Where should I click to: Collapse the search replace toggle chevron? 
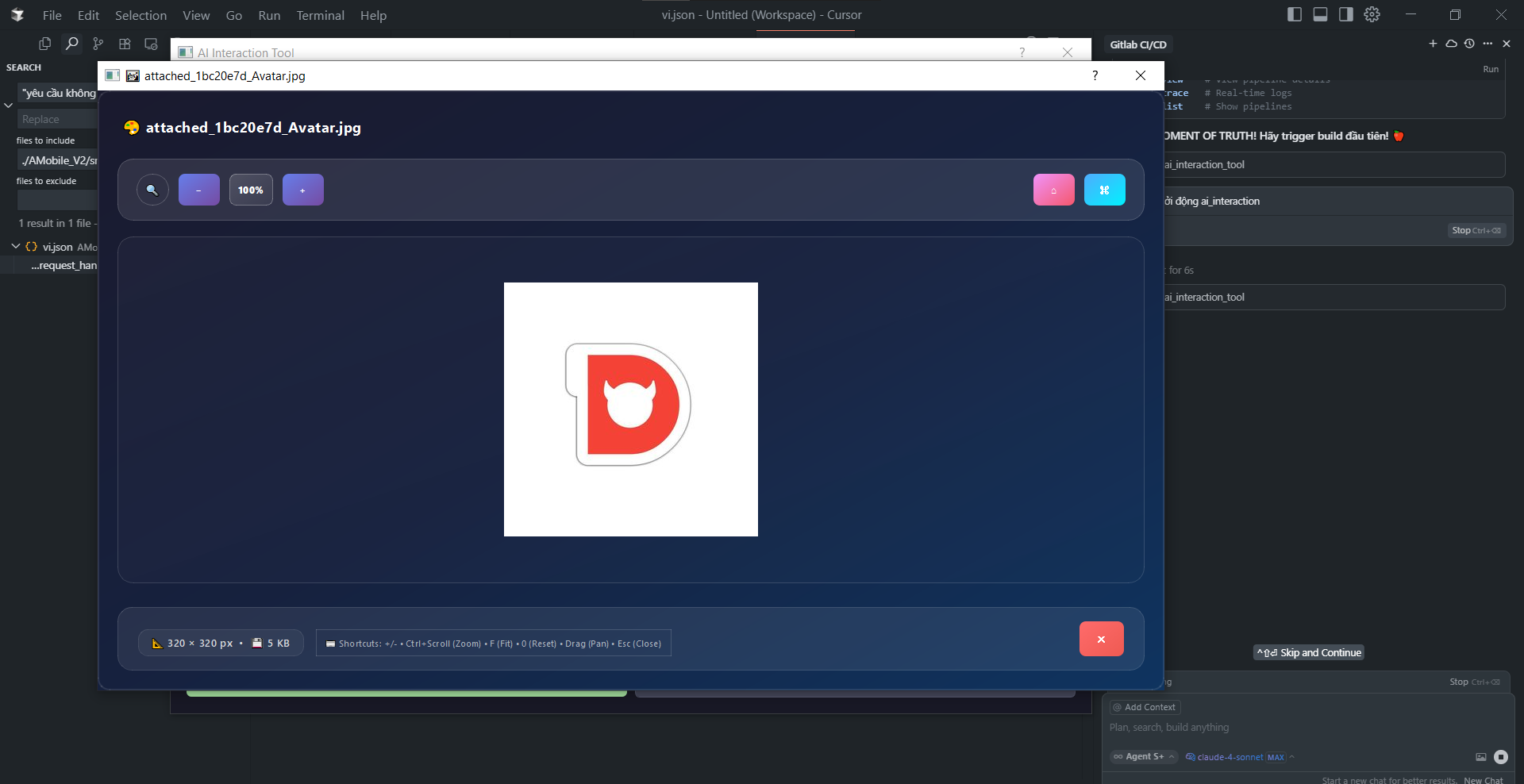tap(8, 106)
